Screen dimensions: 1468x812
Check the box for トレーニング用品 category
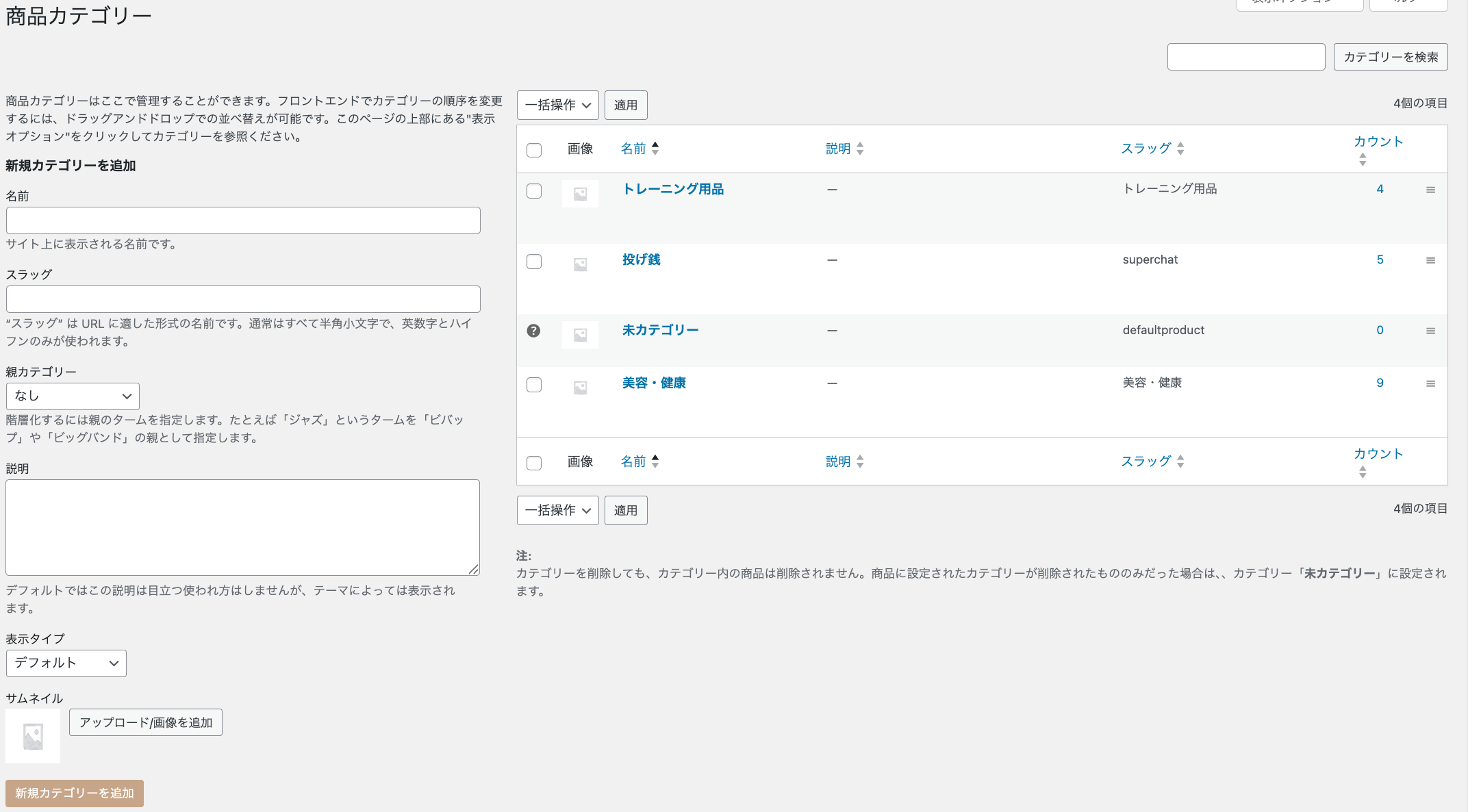pyautogui.click(x=534, y=191)
